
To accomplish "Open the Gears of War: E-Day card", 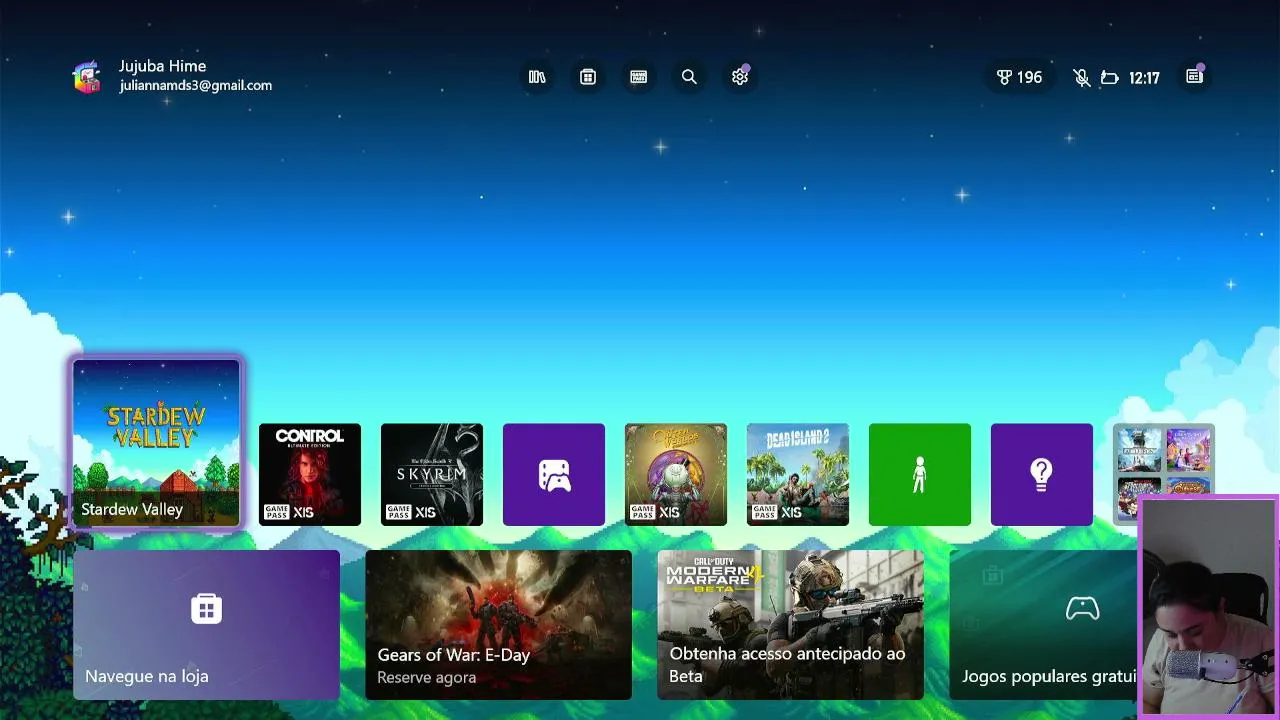I will click(499, 625).
